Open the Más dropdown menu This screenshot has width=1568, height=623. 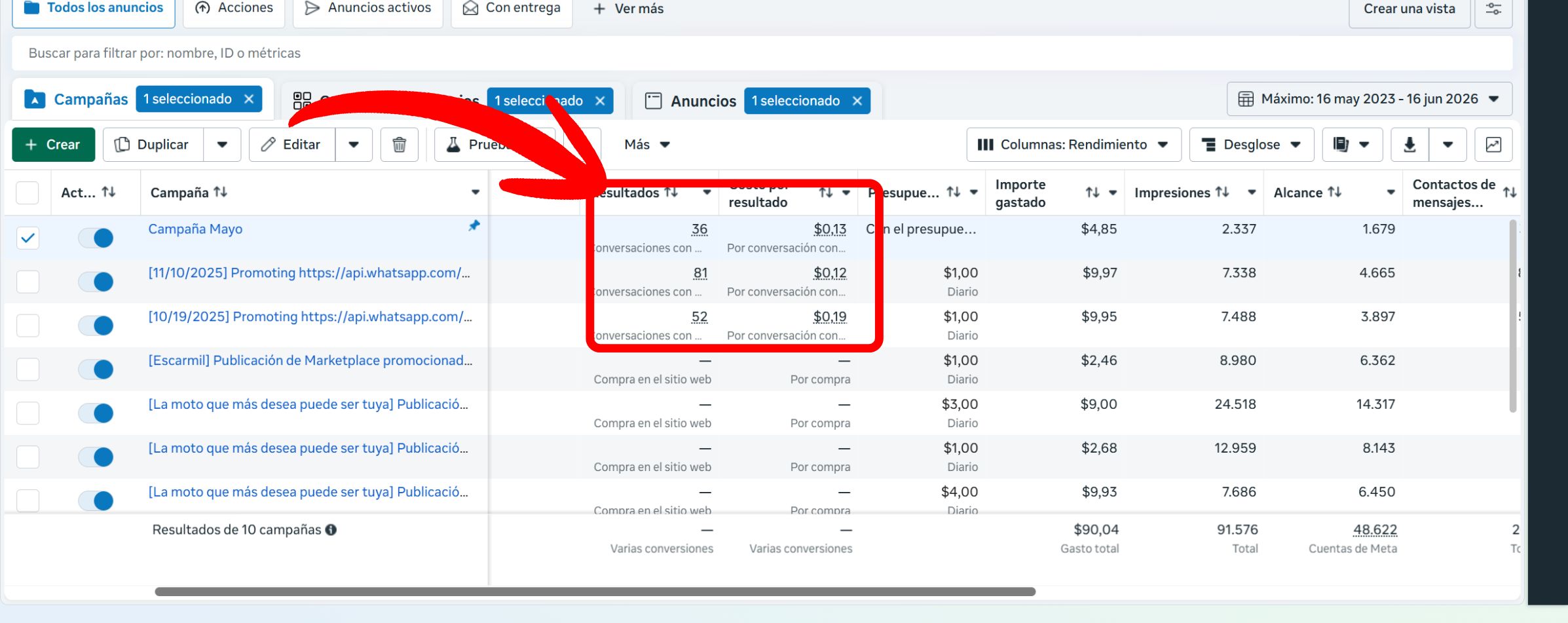pos(647,145)
